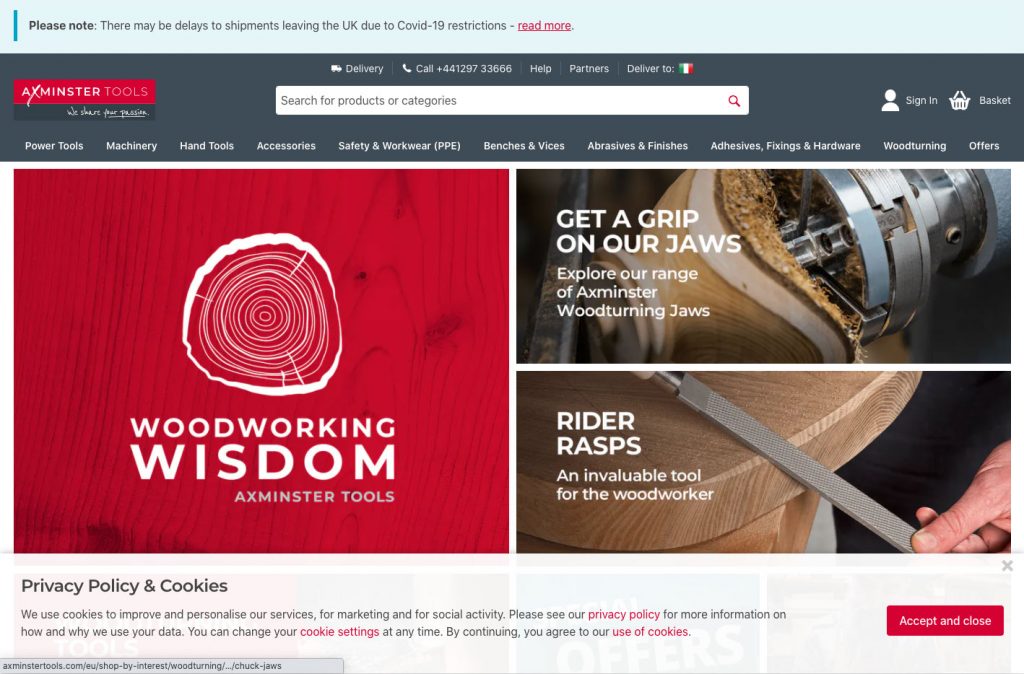The image size is (1024, 674).
Task: Open the privacy policy link
Action: (x=624, y=615)
